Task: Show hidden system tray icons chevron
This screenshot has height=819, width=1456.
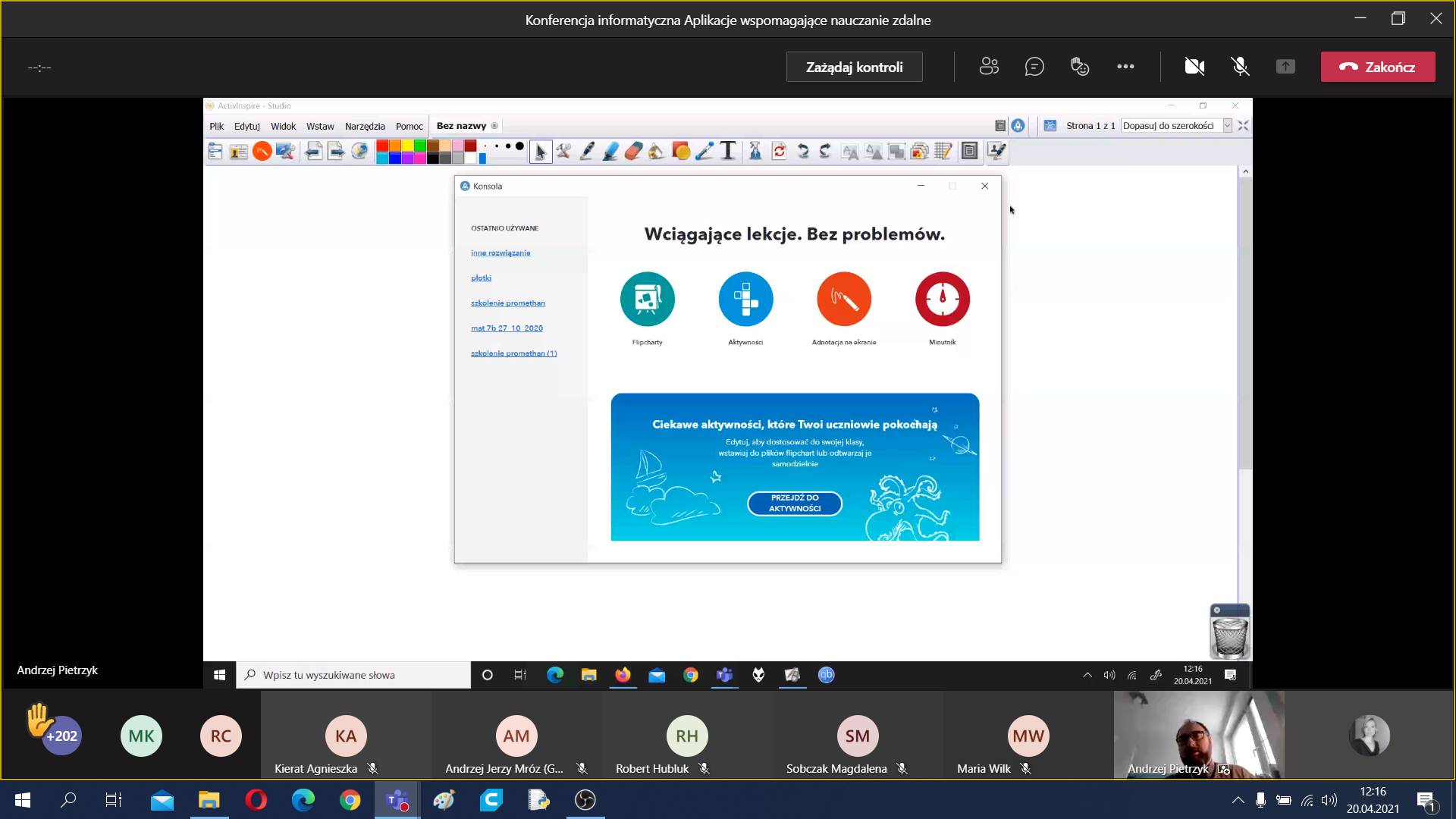Action: [1238, 800]
